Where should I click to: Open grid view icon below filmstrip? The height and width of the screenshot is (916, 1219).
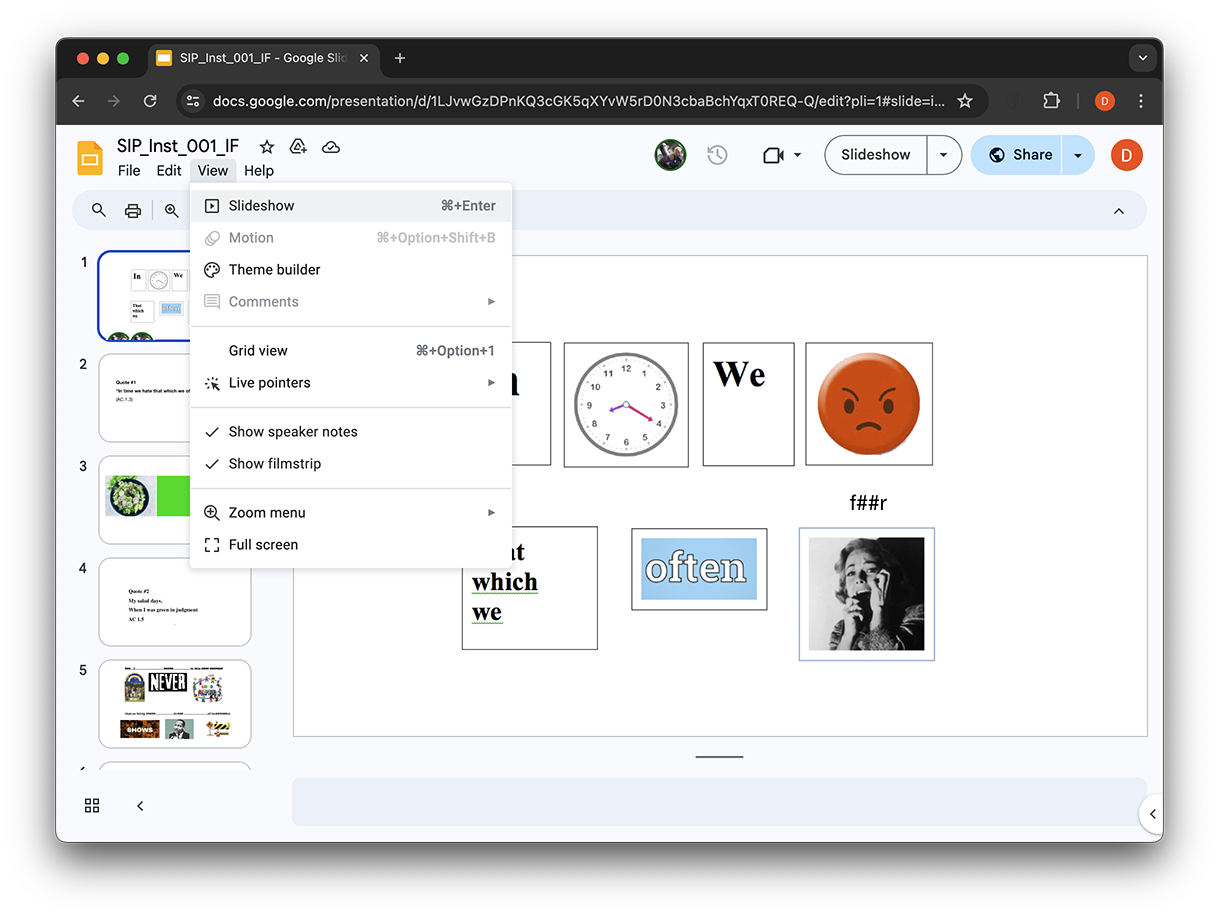[x=92, y=805]
